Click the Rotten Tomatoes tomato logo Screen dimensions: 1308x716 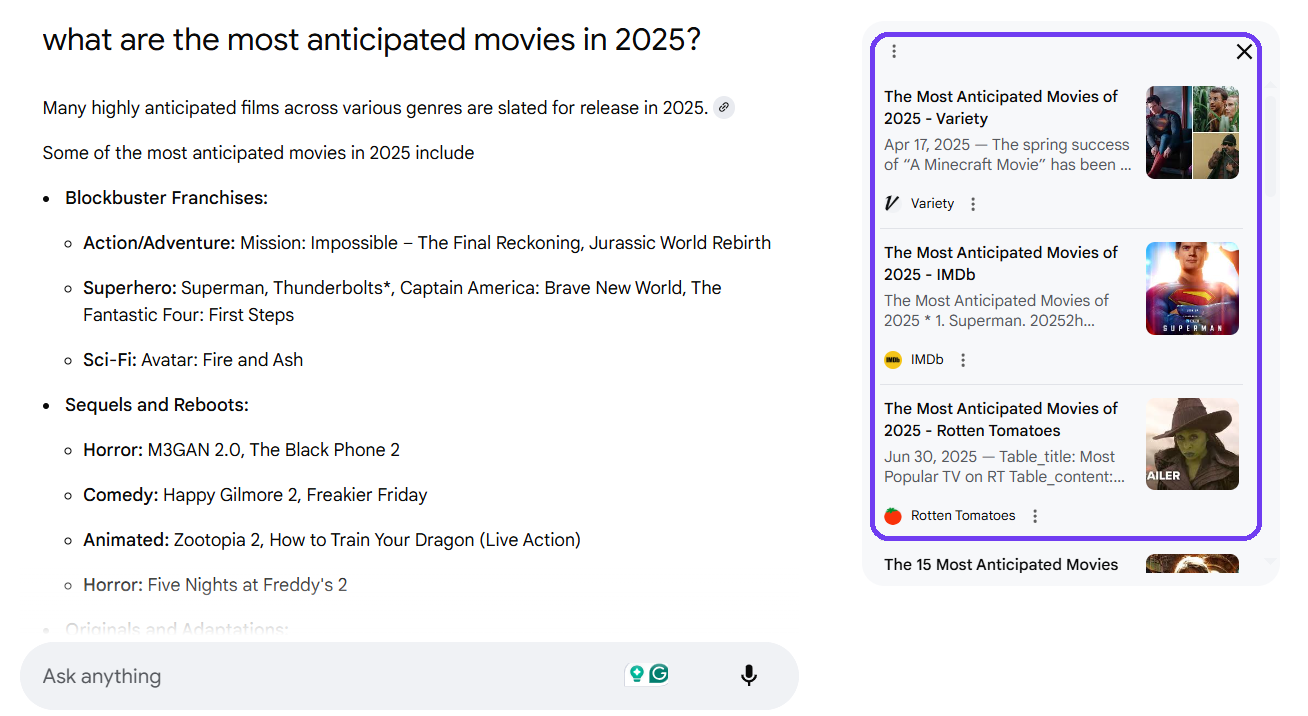click(893, 516)
